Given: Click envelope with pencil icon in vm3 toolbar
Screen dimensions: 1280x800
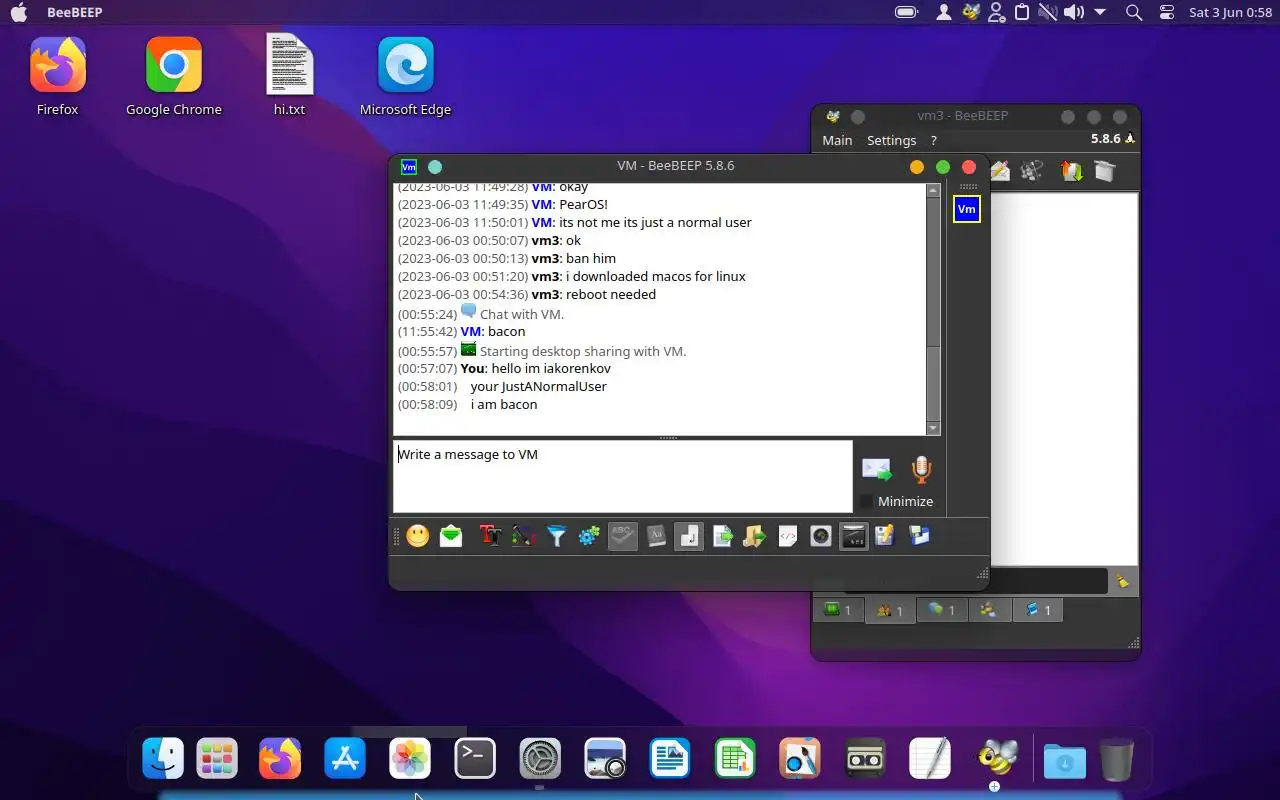Looking at the screenshot, I should (999, 171).
